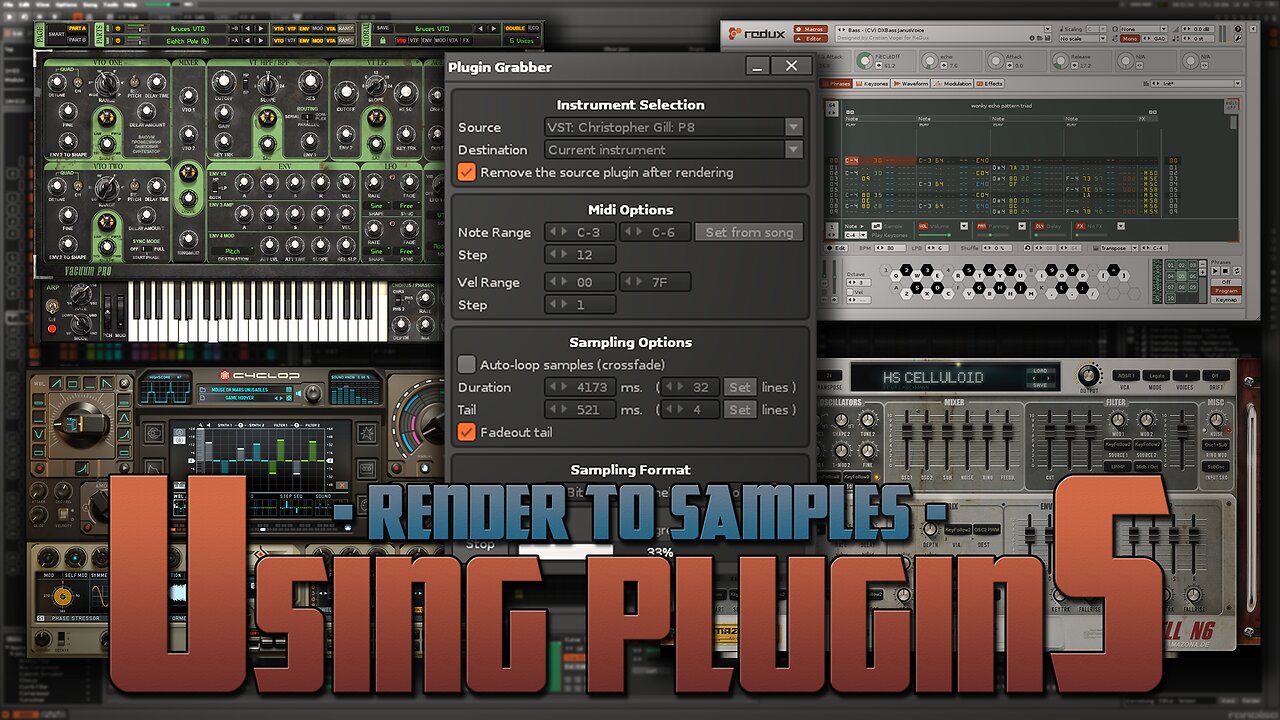Click the ENV button on Vacuum Pro part A
Screen dimensions: 1280x720
[304, 27]
